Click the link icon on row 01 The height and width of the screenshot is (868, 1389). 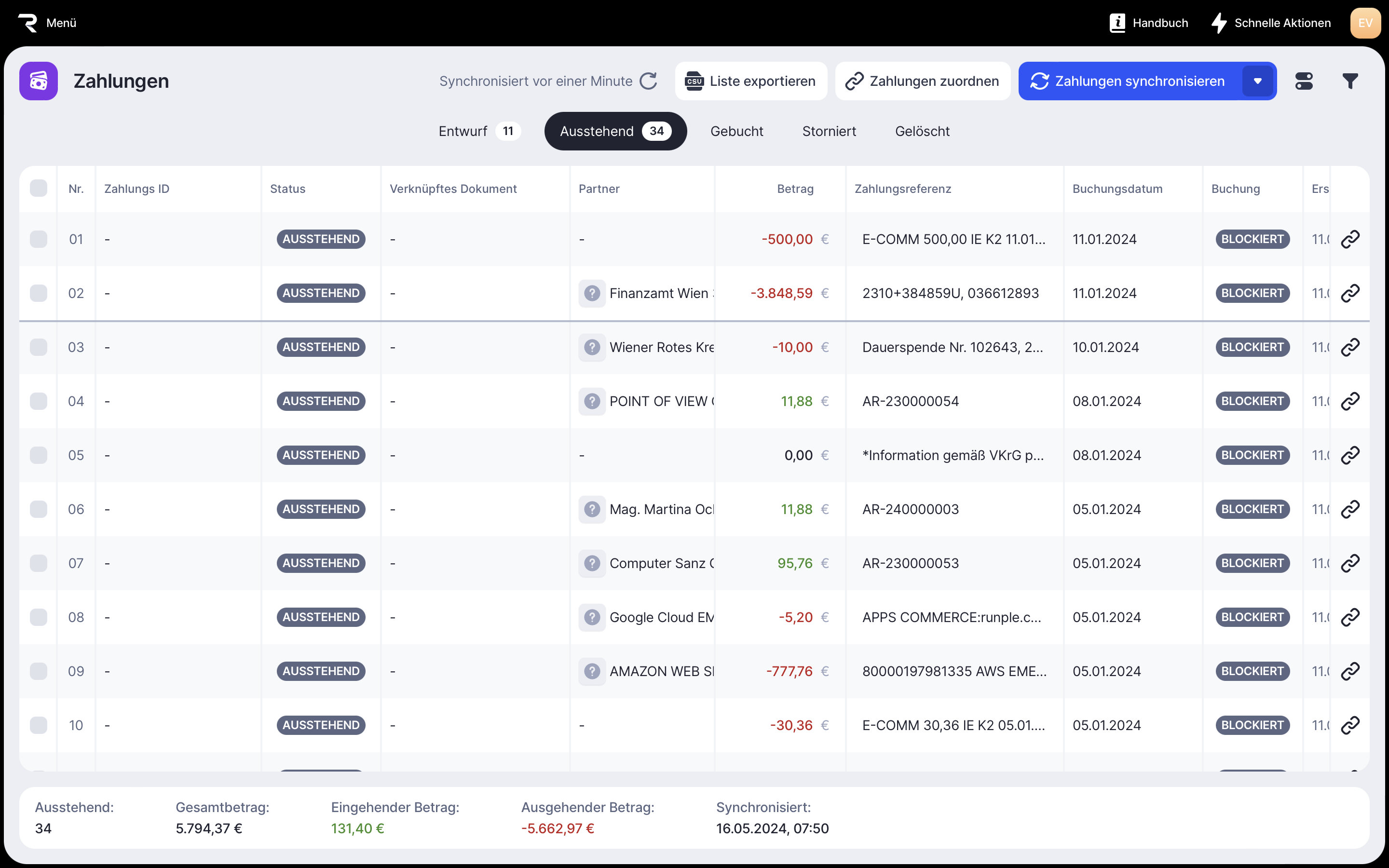1350,239
